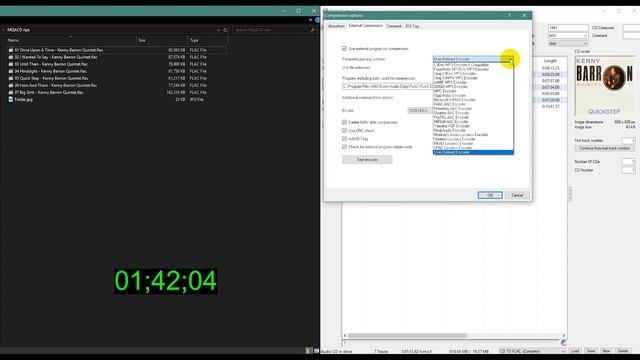Screen dimensions: 640x360
Task: Choose 'Yamaha VQF Encoder' from list
Action: [451, 126]
